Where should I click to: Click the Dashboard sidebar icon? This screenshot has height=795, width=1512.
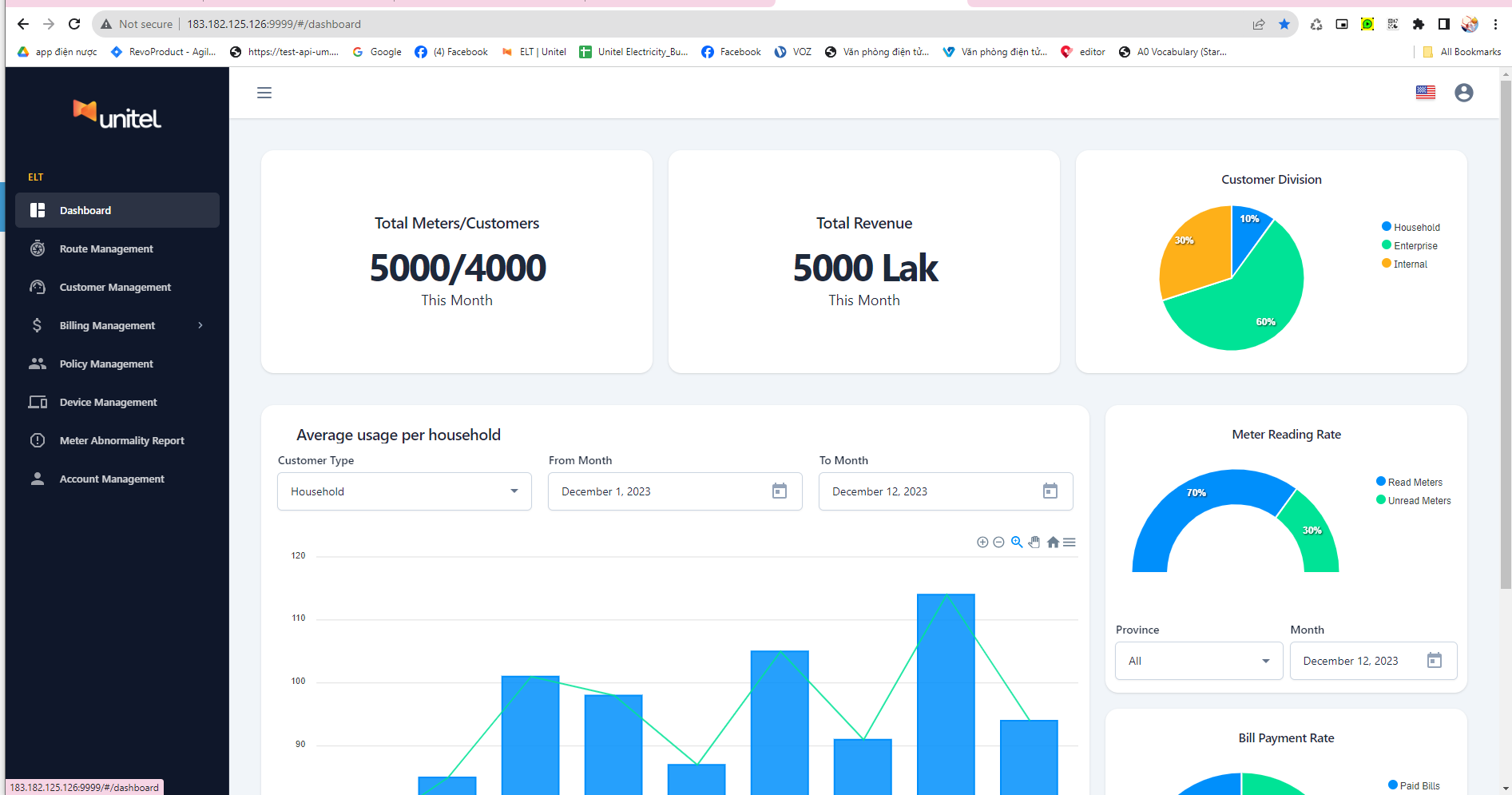click(38, 210)
